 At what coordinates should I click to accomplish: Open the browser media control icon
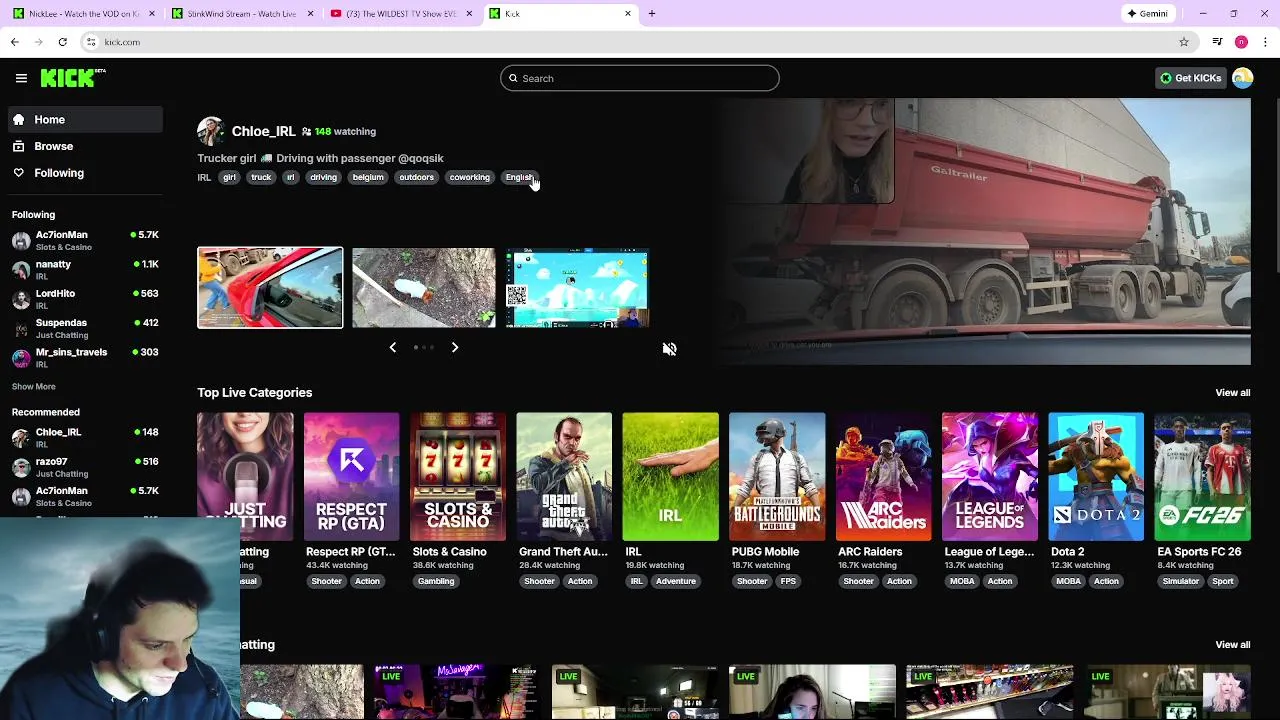[1217, 42]
